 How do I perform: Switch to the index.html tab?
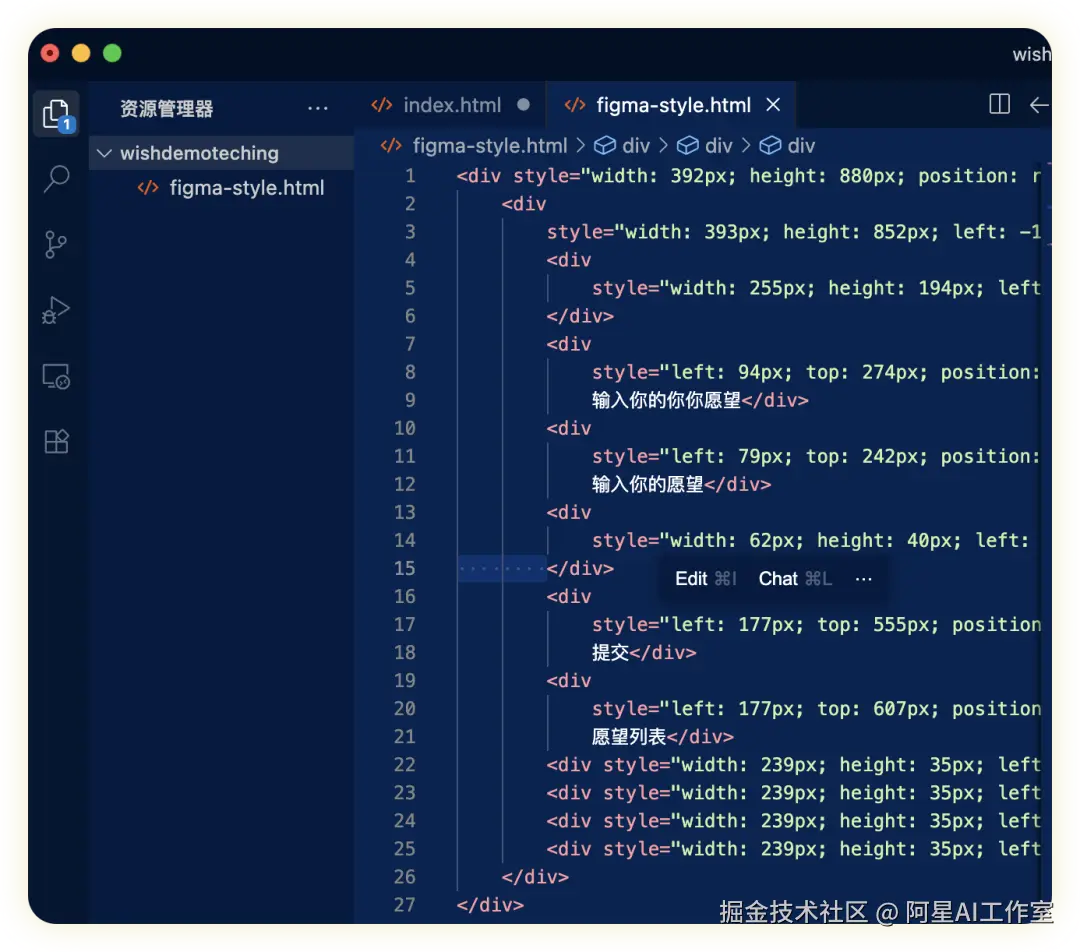[451, 105]
